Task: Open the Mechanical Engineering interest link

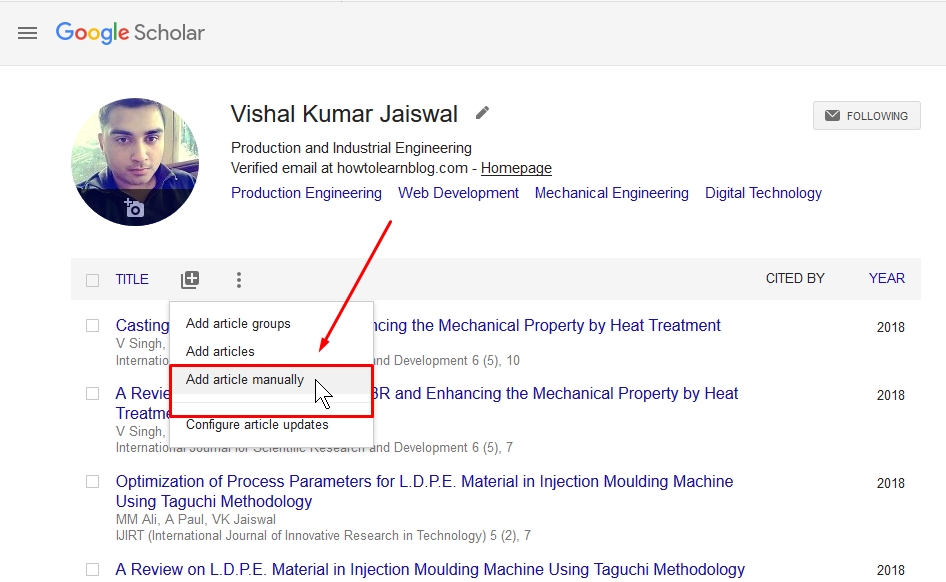Action: [x=611, y=193]
